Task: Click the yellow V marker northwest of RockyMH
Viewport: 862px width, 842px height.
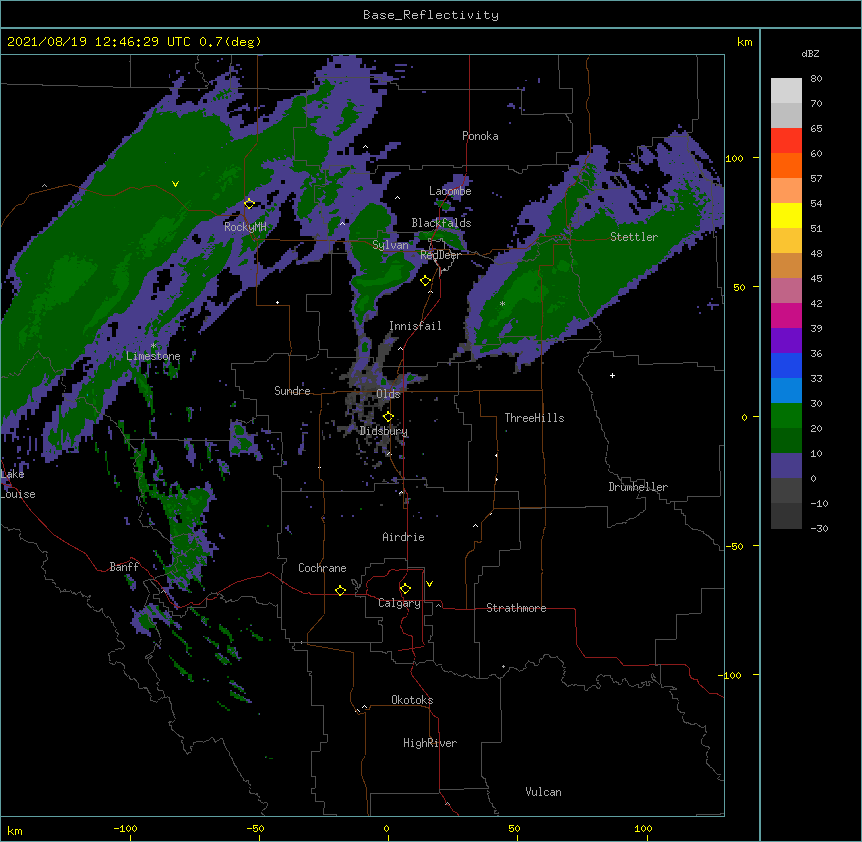Action: pyautogui.click(x=175, y=184)
